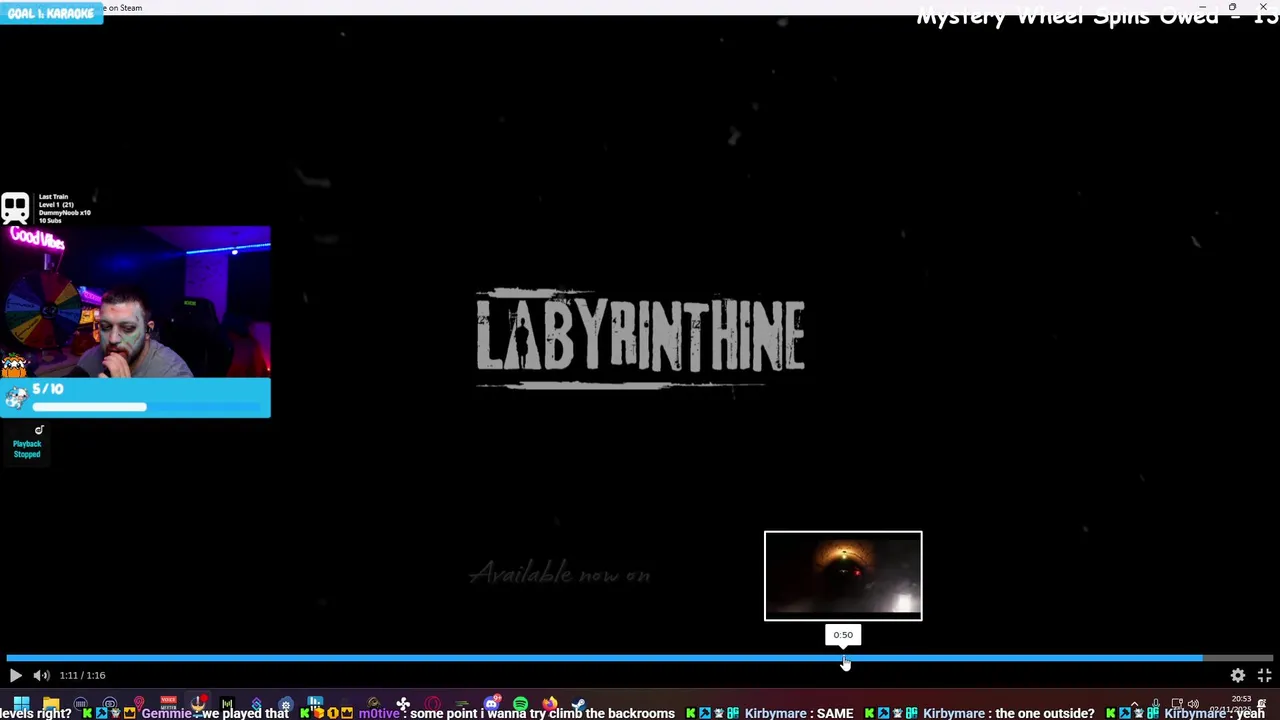
Task: Restore down the video window
Action: (x=1232, y=7)
